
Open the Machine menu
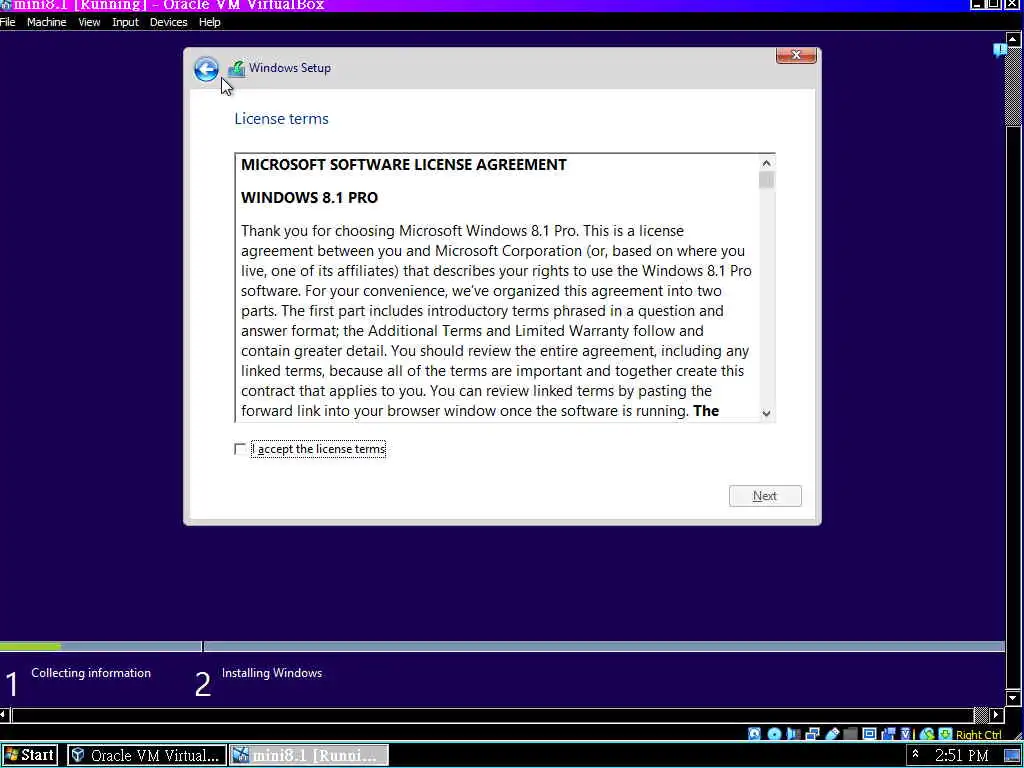(46, 22)
